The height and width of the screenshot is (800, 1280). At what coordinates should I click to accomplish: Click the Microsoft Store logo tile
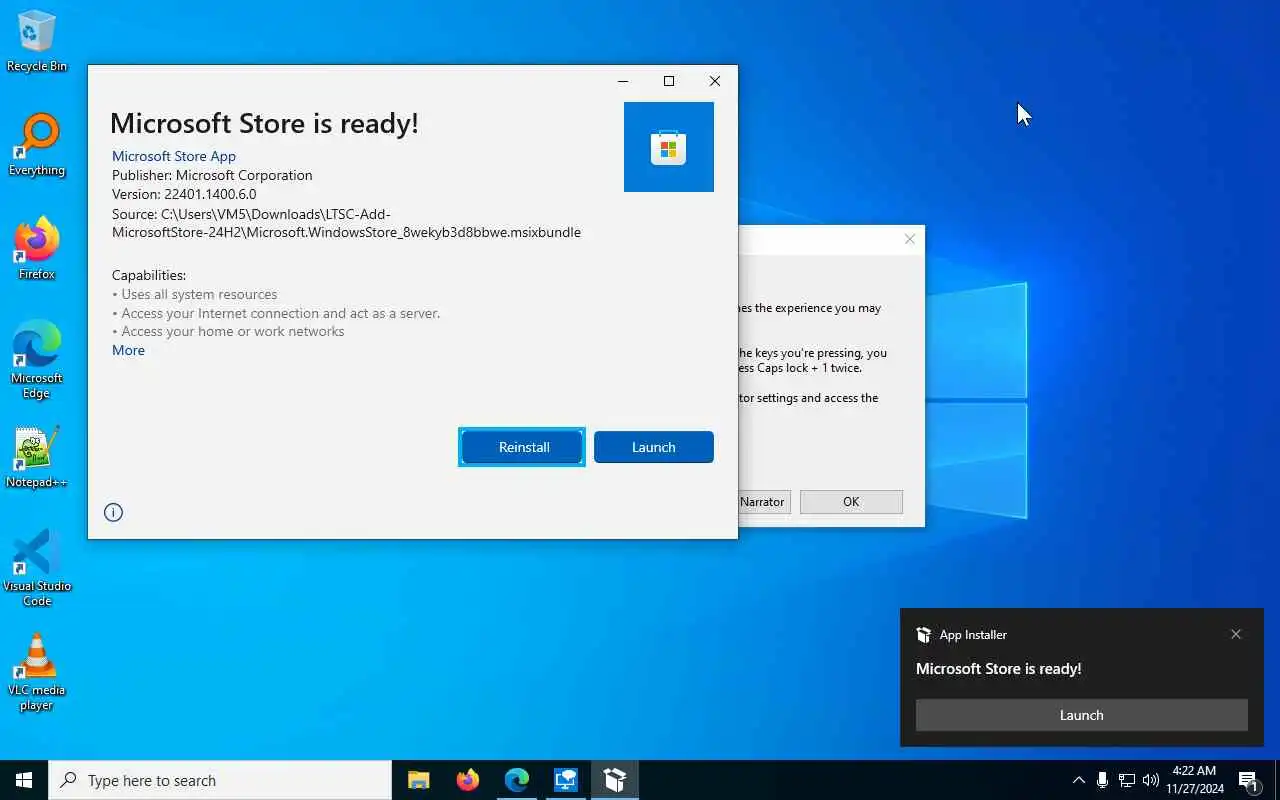[669, 147]
